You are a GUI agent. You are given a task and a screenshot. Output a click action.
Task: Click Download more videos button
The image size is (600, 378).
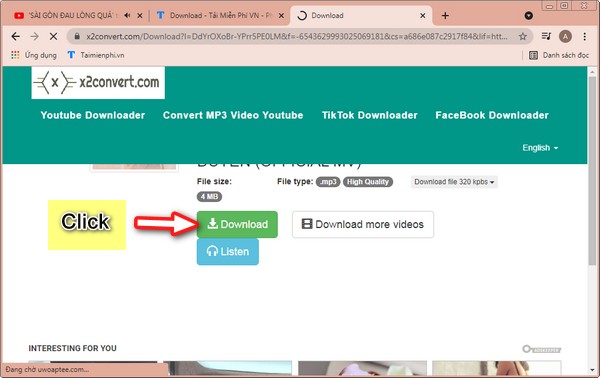pyautogui.click(x=363, y=224)
